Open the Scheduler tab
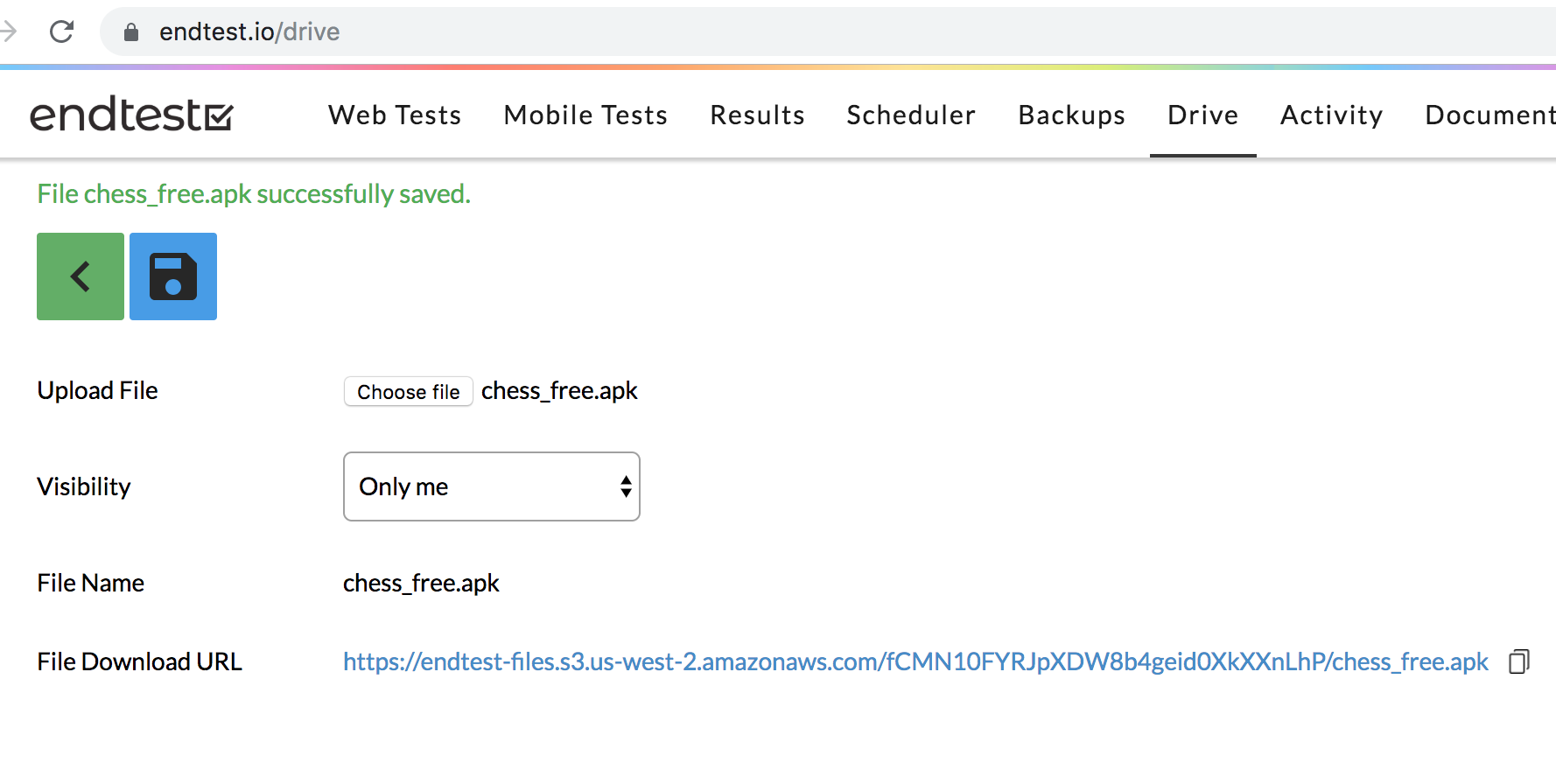Viewport: 1556px width, 784px height. 910,115
